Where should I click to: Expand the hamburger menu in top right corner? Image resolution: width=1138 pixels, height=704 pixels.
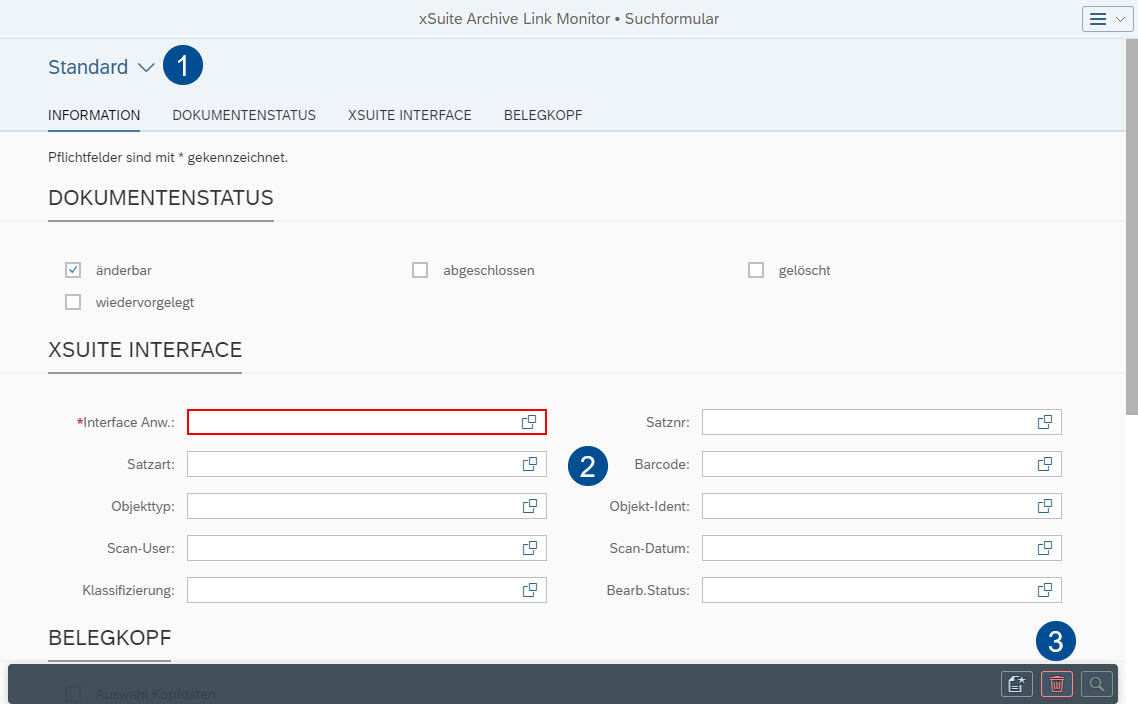pos(1107,18)
